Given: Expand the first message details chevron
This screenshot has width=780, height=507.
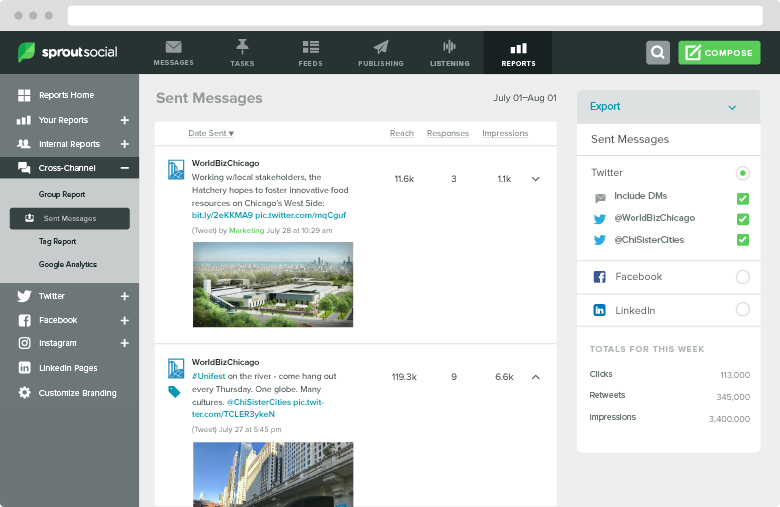Looking at the screenshot, I should pos(536,179).
